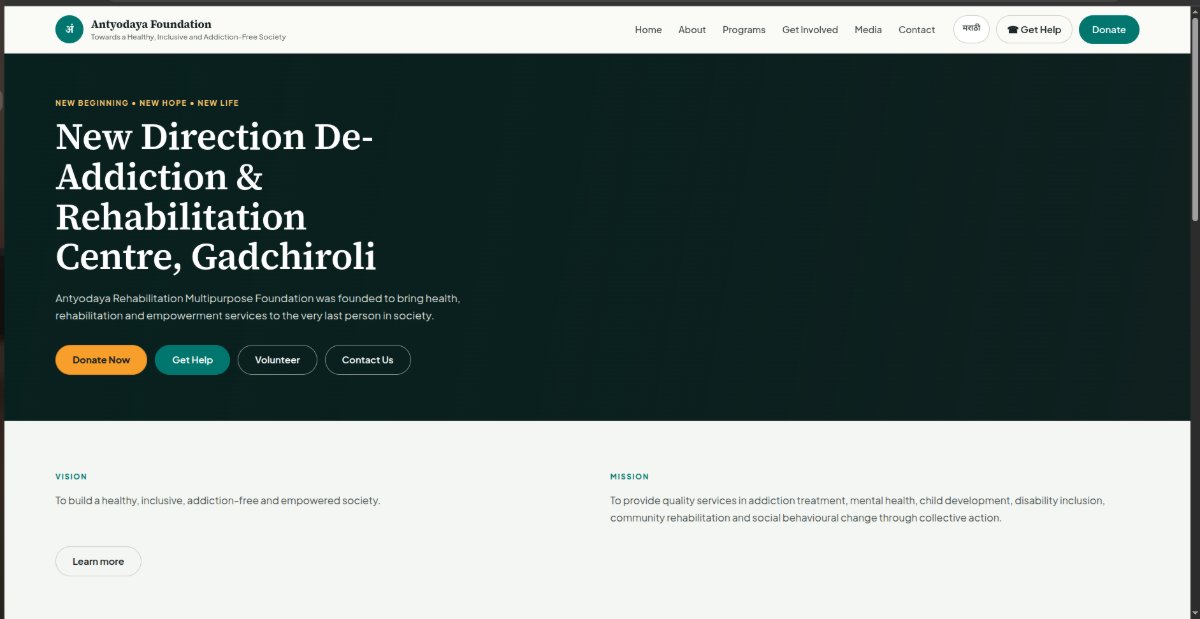The width and height of the screenshot is (1200, 619).
Task: Click the 'Towards a Healthy, Inclusive' subtitle text
Action: pyautogui.click(x=188, y=37)
